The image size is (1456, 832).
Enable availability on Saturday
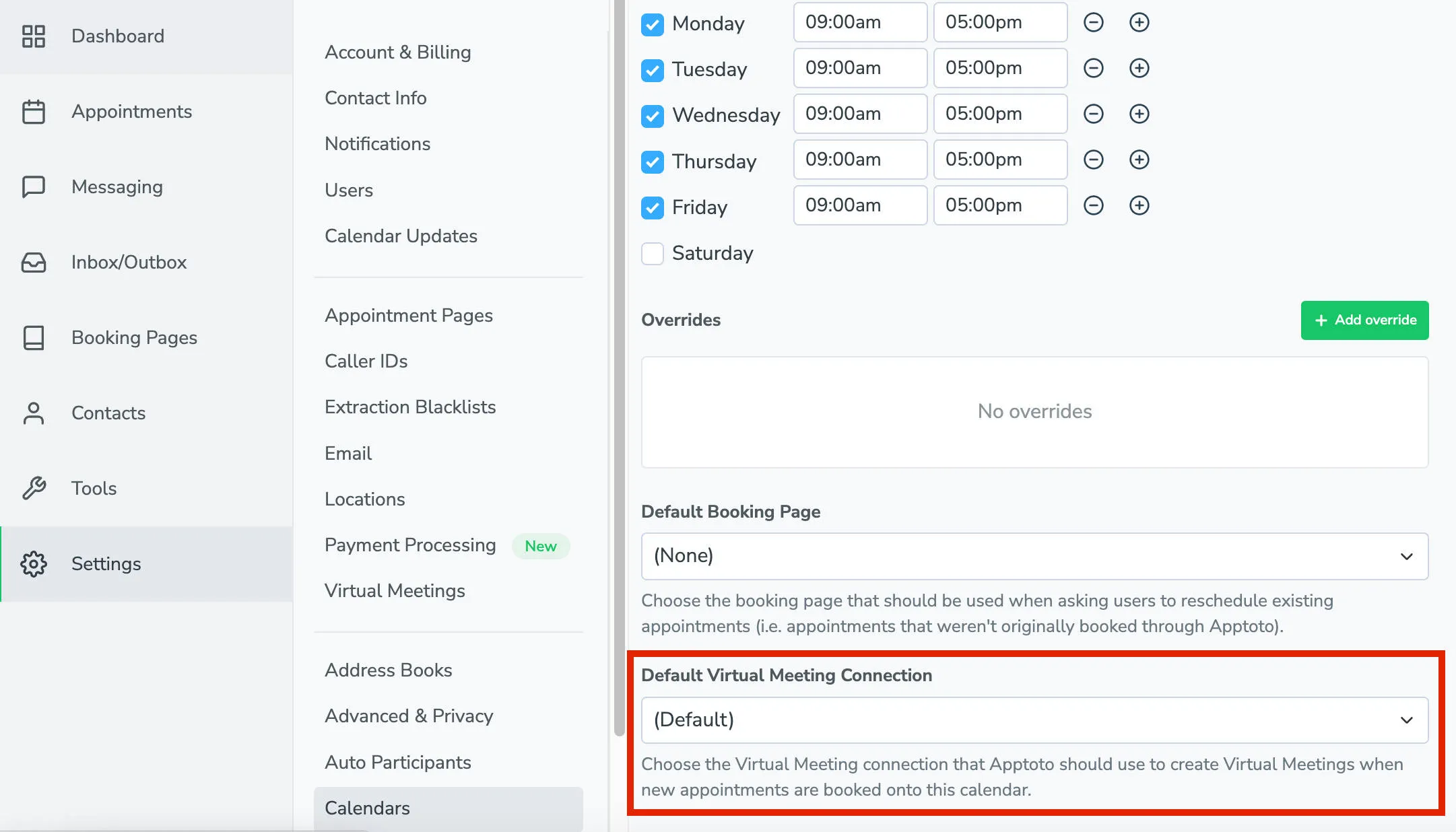(651, 254)
